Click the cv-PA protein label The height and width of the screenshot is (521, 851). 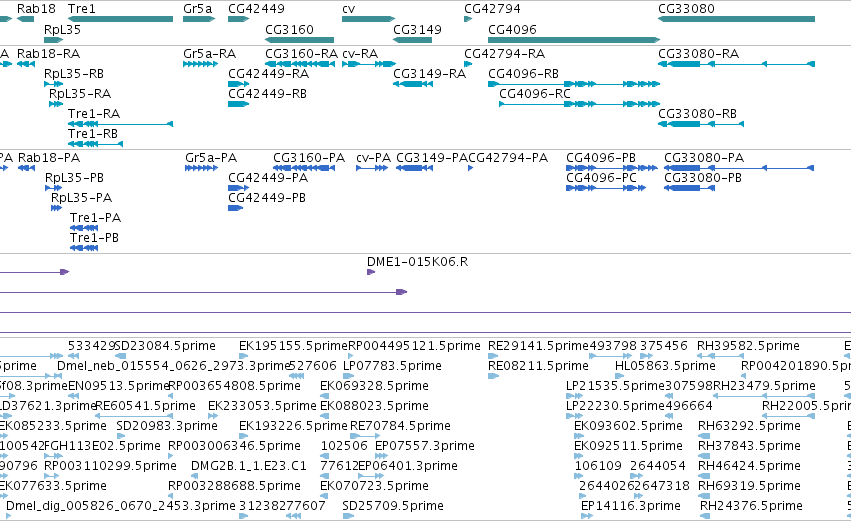(373, 158)
